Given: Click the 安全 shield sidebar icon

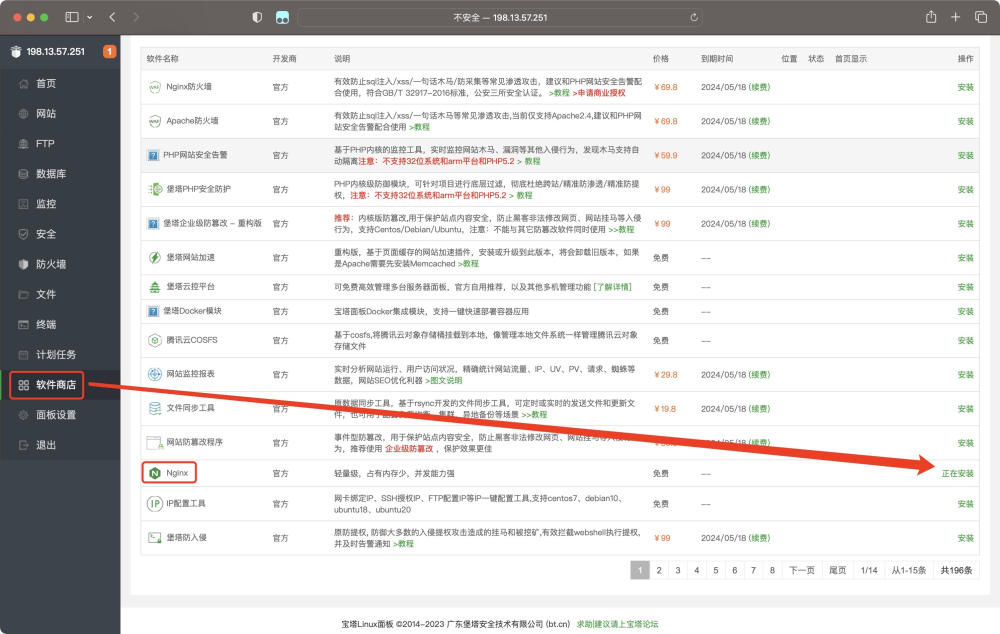Looking at the screenshot, I should (24, 234).
